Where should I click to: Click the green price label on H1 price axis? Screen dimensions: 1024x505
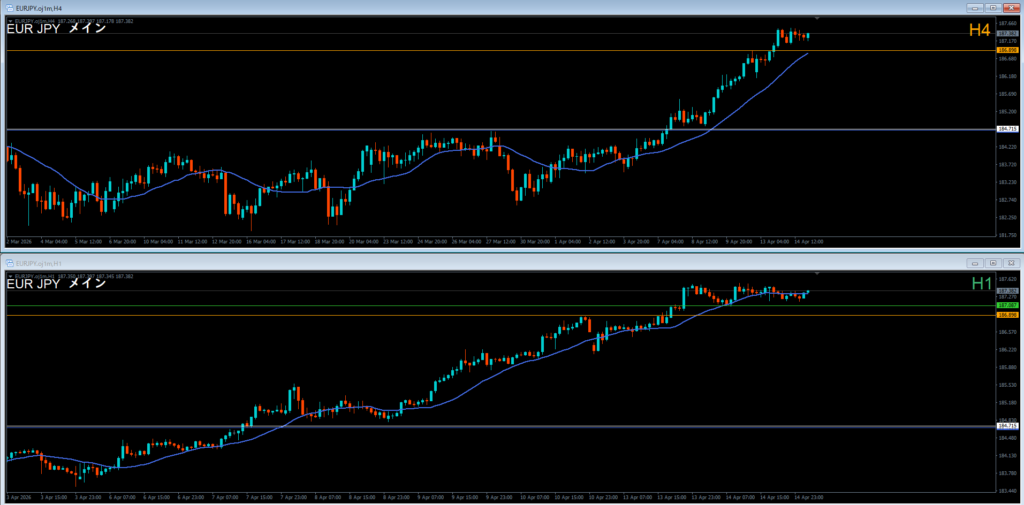tap(1007, 305)
